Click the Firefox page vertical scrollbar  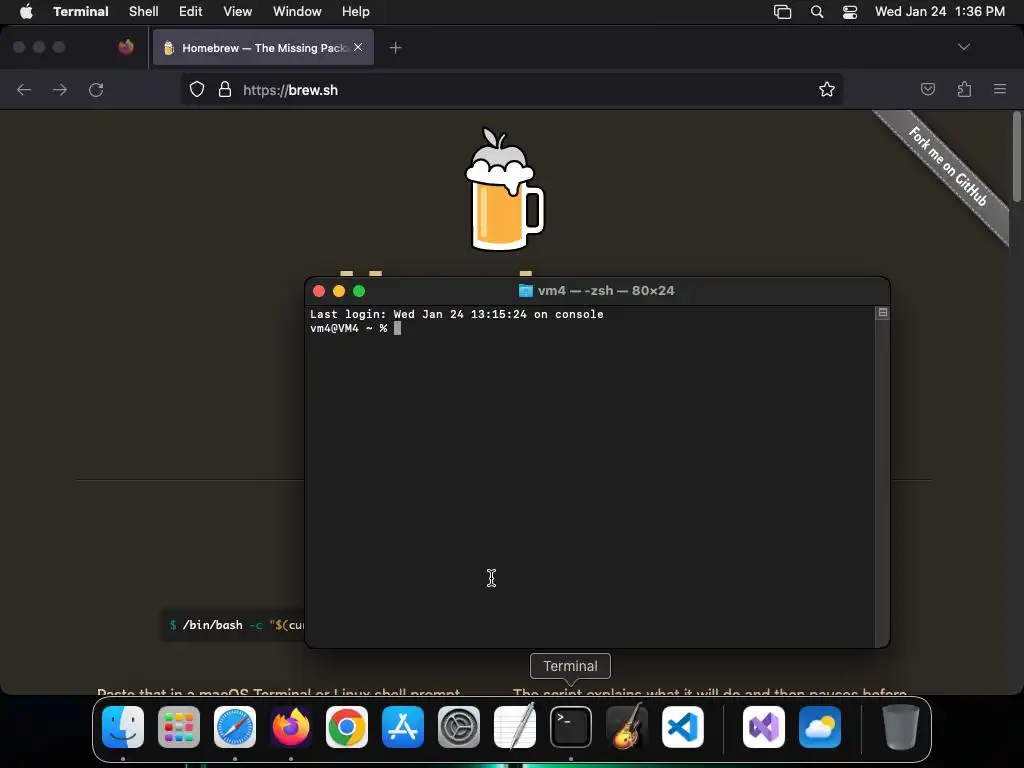(1017, 157)
